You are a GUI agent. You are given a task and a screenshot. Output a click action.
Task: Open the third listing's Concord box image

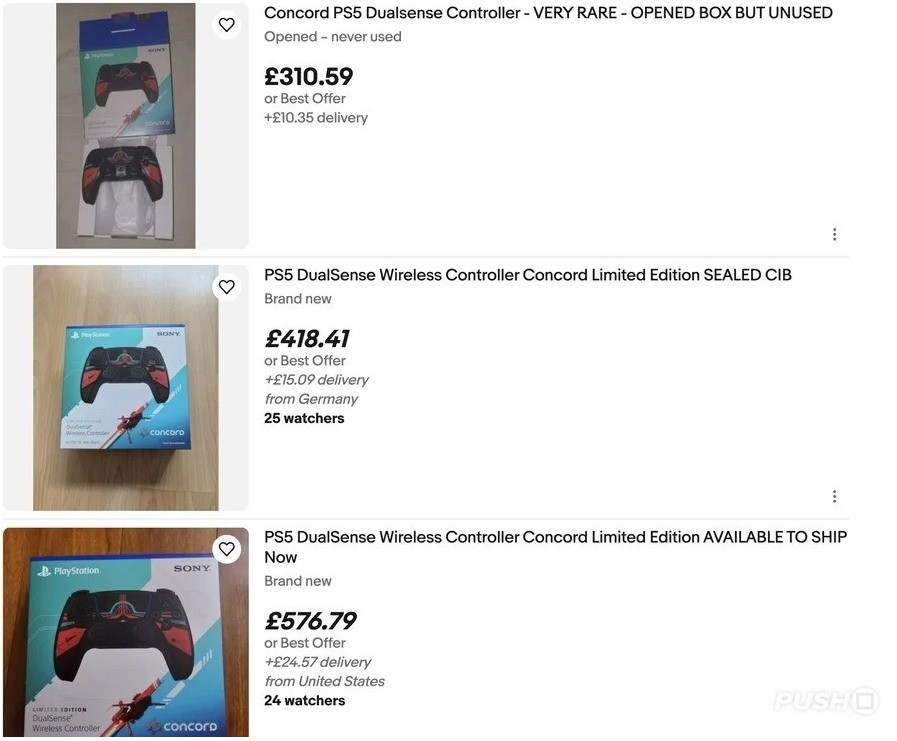tap(126, 634)
